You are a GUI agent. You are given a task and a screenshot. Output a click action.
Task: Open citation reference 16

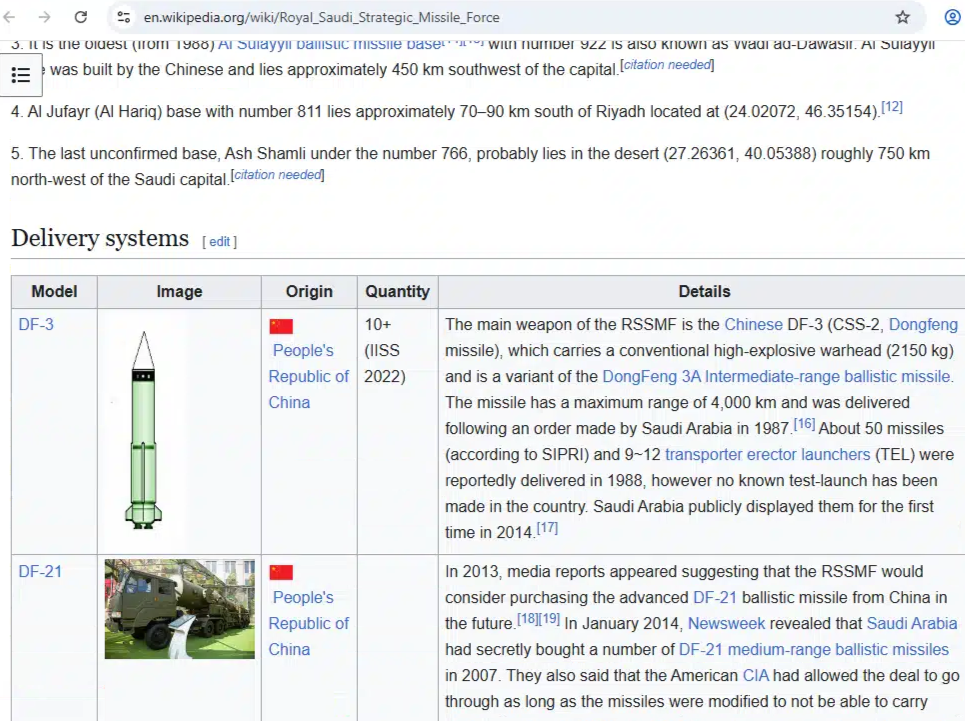tap(804, 424)
